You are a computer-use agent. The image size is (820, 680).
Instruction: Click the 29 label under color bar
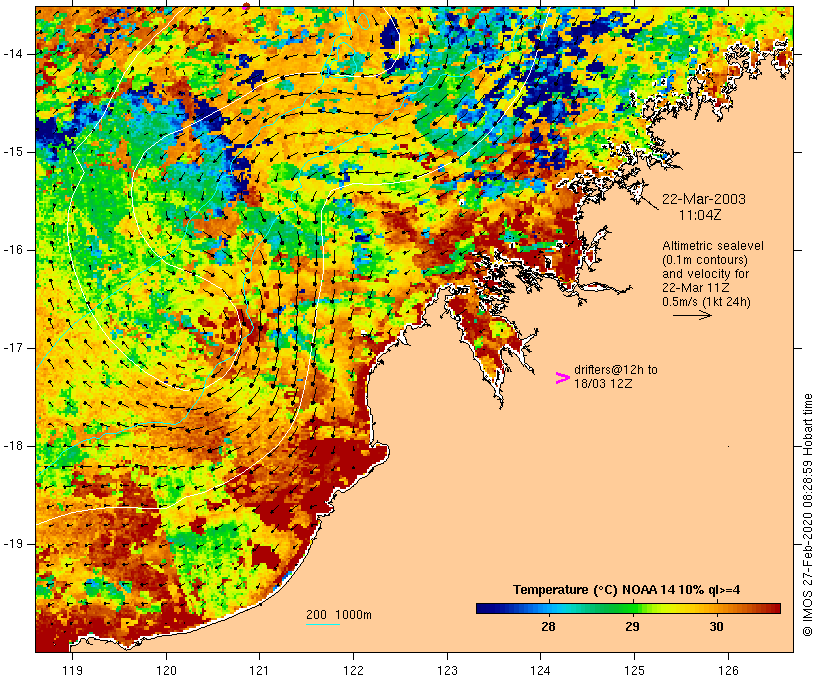[632, 627]
